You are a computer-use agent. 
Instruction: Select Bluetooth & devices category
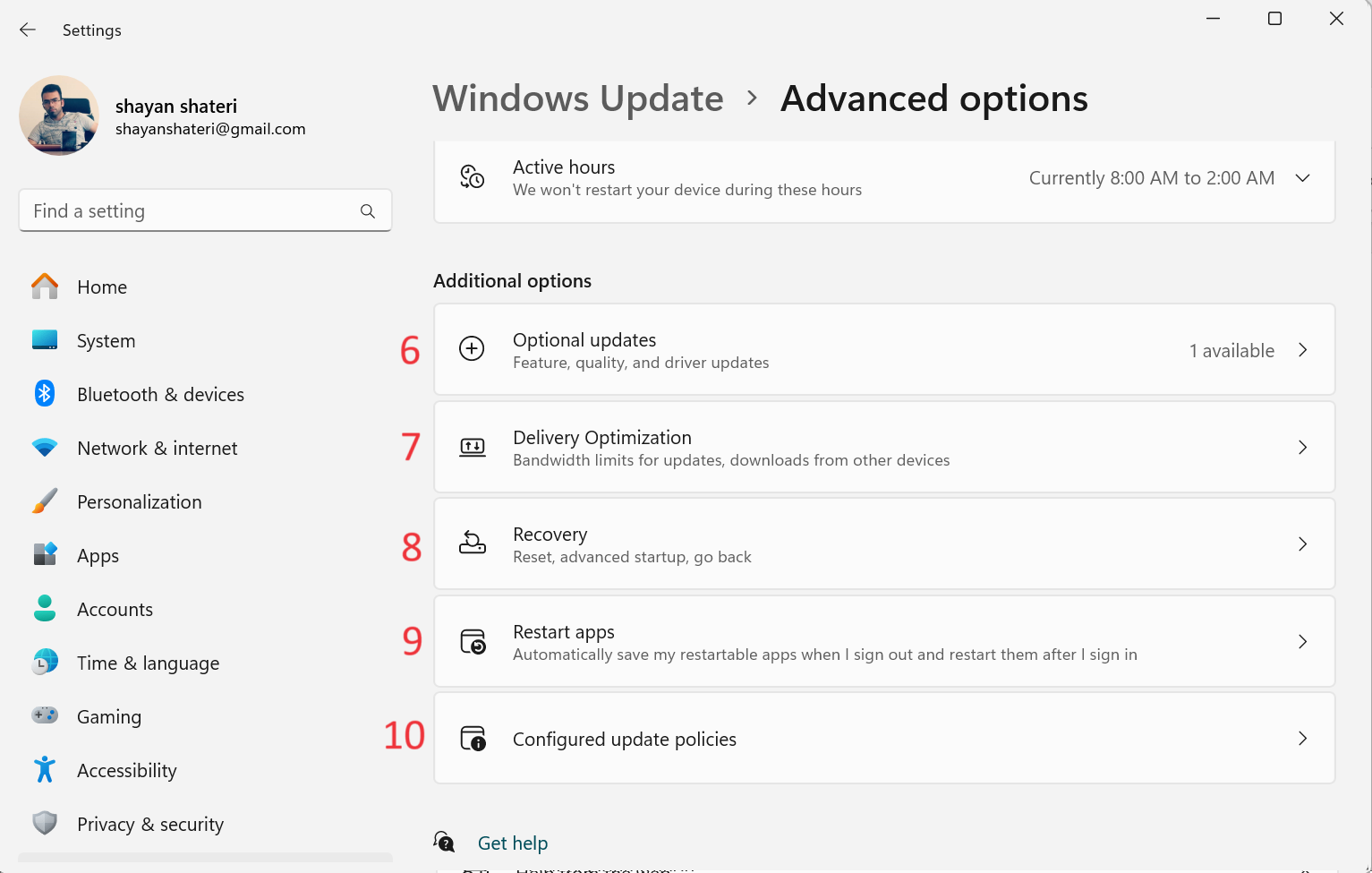click(160, 395)
